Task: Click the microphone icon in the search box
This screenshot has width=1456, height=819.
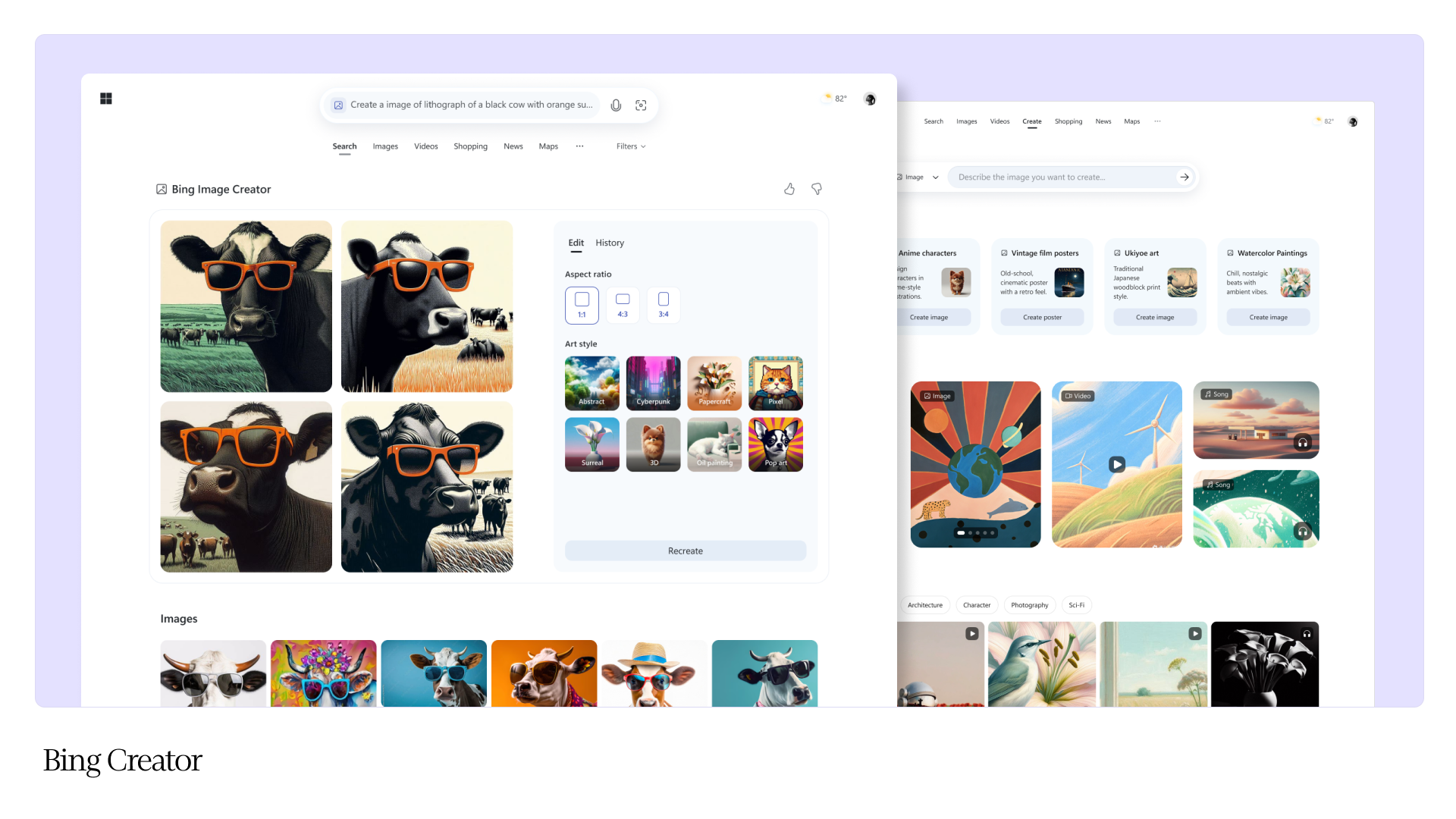Action: (x=616, y=105)
